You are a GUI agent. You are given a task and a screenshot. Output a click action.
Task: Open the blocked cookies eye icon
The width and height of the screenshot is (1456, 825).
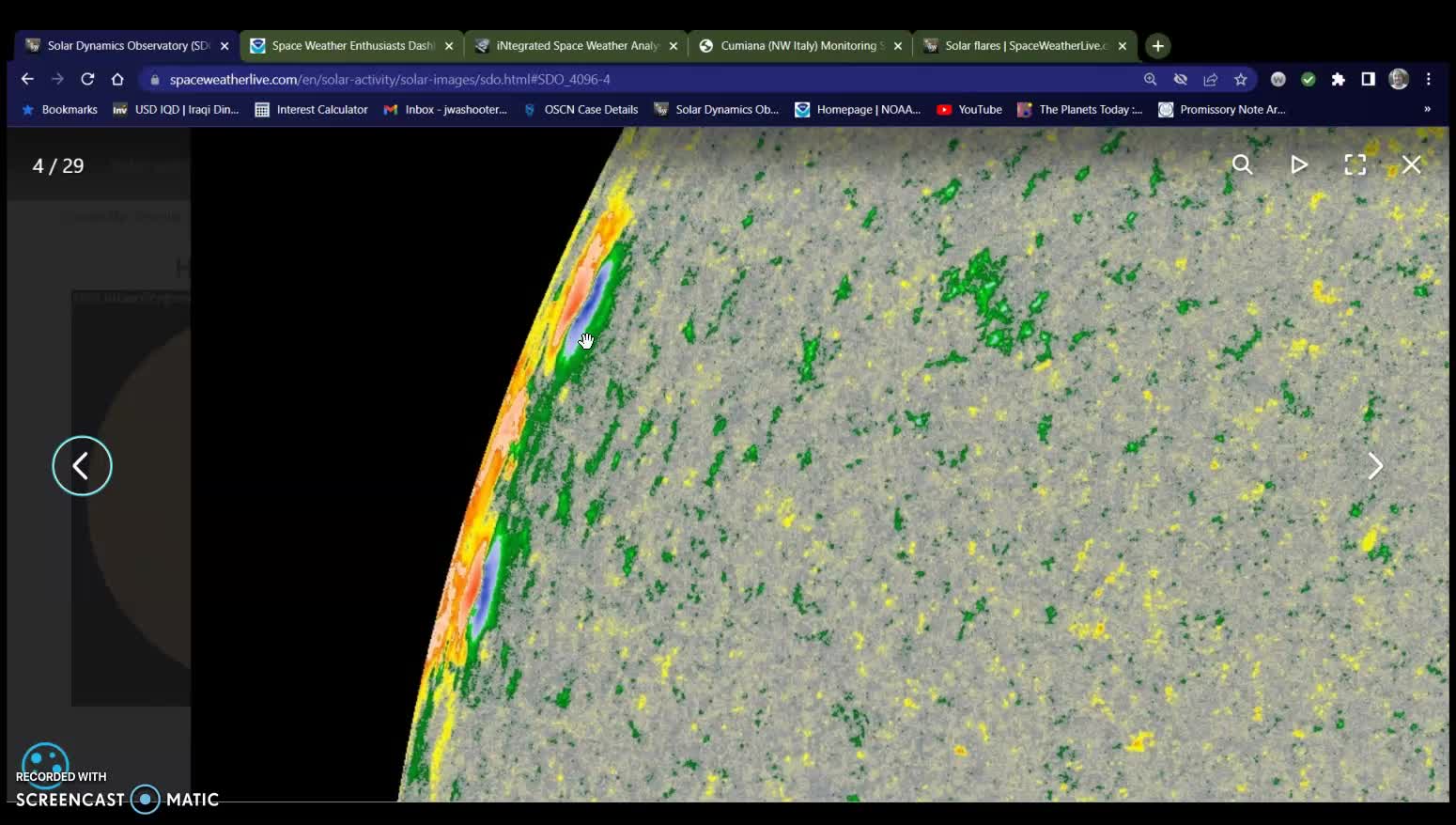[x=1181, y=80]
